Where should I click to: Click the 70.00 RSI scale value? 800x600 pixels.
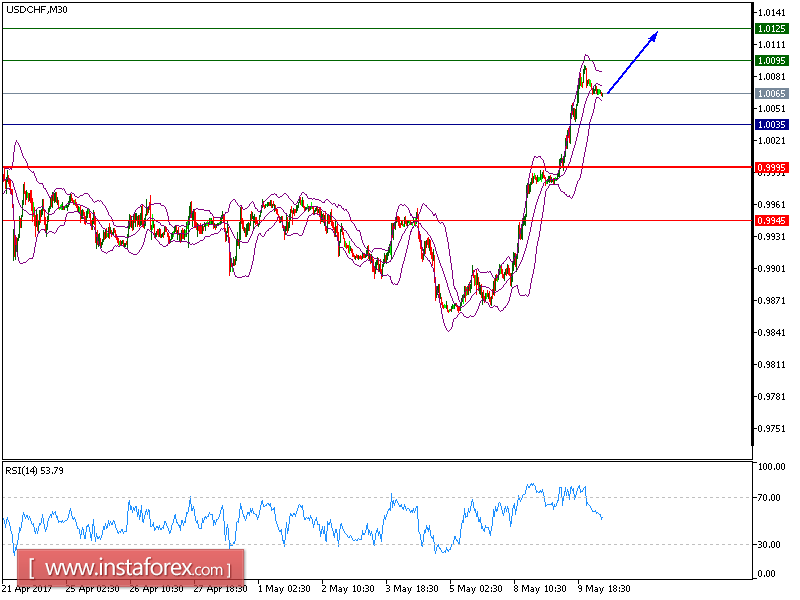click(769, 497)
